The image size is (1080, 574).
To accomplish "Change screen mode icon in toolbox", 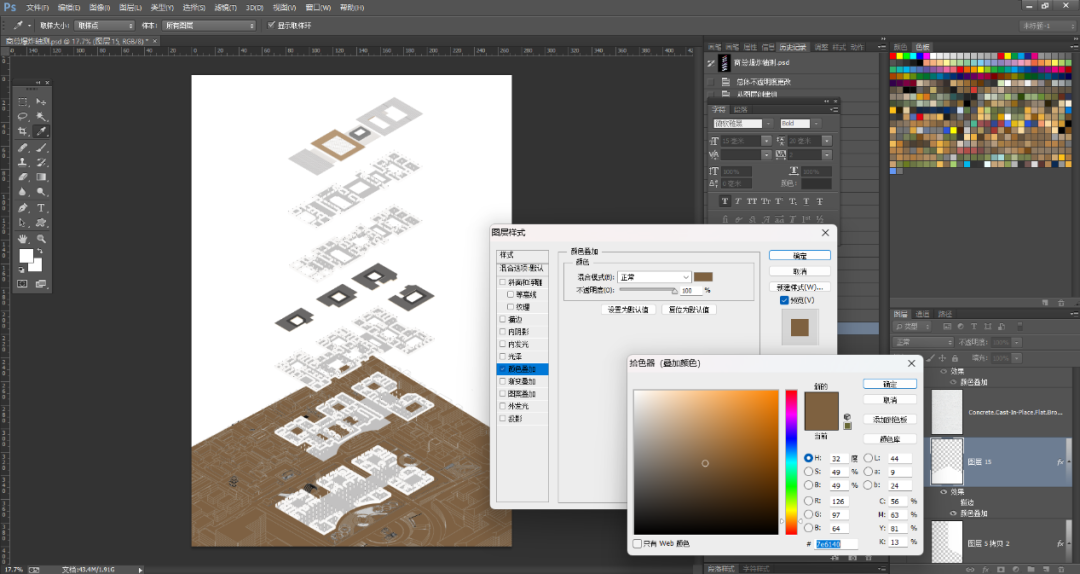I will tap(41, 283).
